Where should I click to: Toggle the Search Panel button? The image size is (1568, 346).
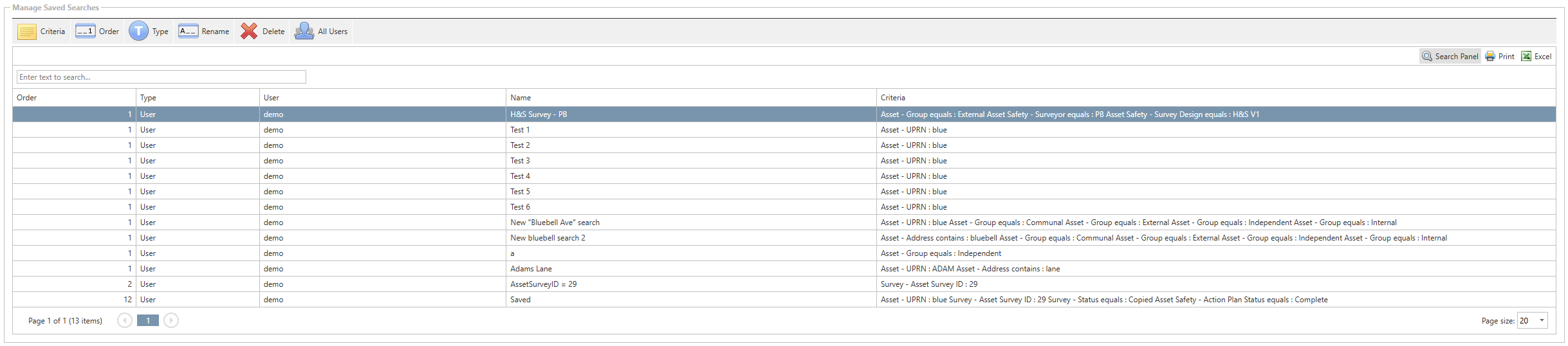click(1450, 57)
